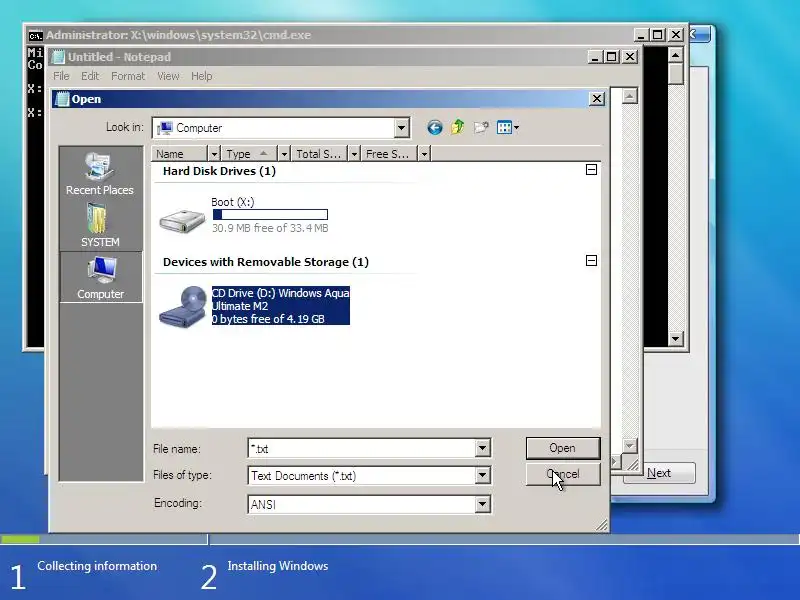Click Notepad vertical scrollbar down arrow

tap(630, 445)
